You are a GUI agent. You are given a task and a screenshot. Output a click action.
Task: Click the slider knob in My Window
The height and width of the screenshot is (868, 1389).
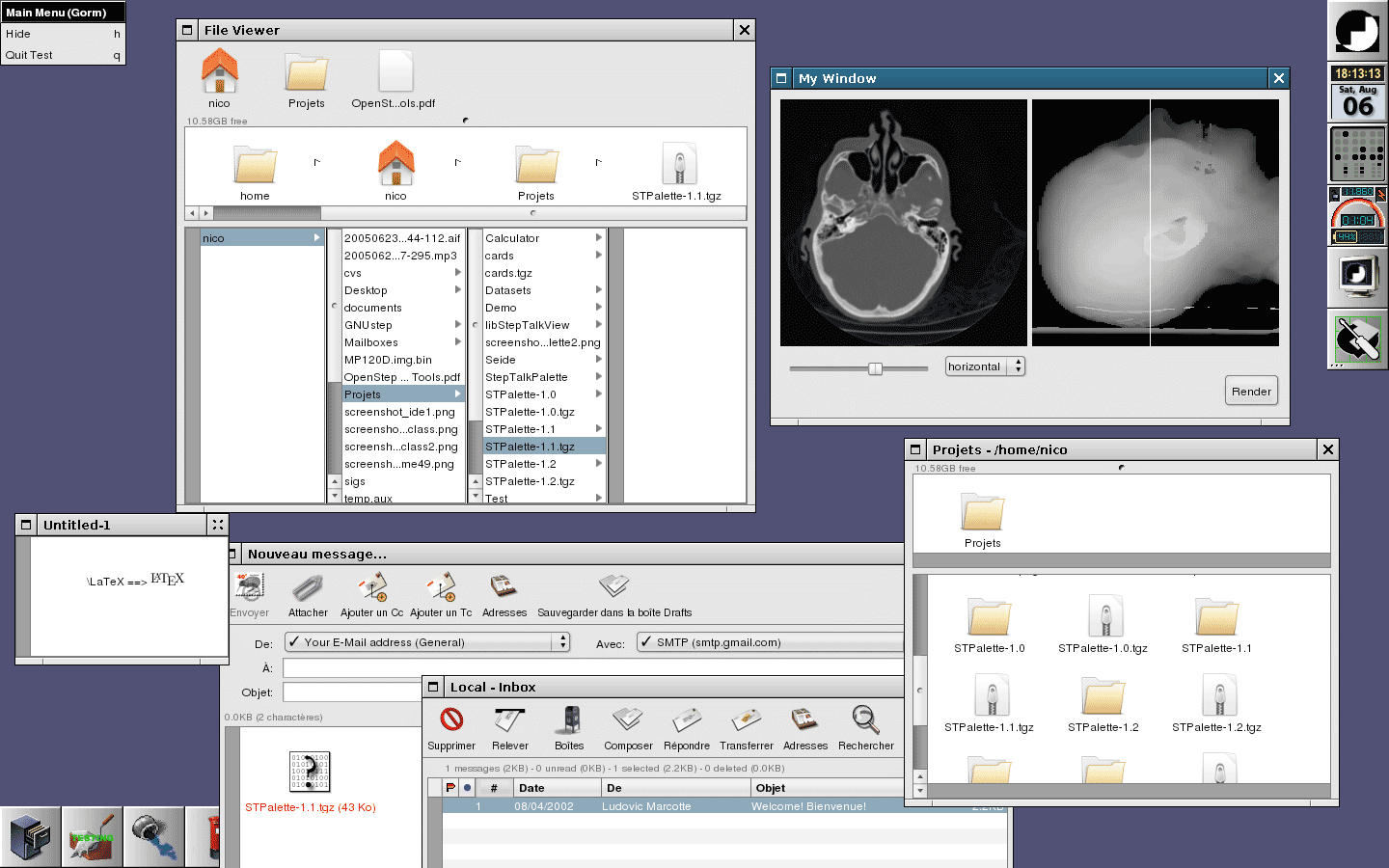pos(875,368)
